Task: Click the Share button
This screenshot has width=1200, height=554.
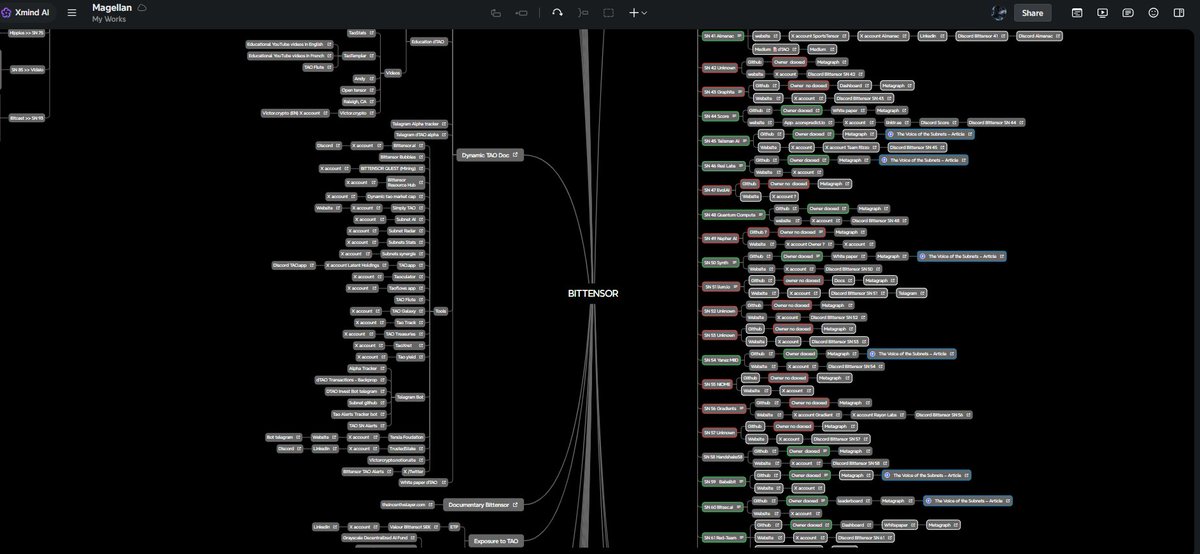Action: click(1032, 13)
